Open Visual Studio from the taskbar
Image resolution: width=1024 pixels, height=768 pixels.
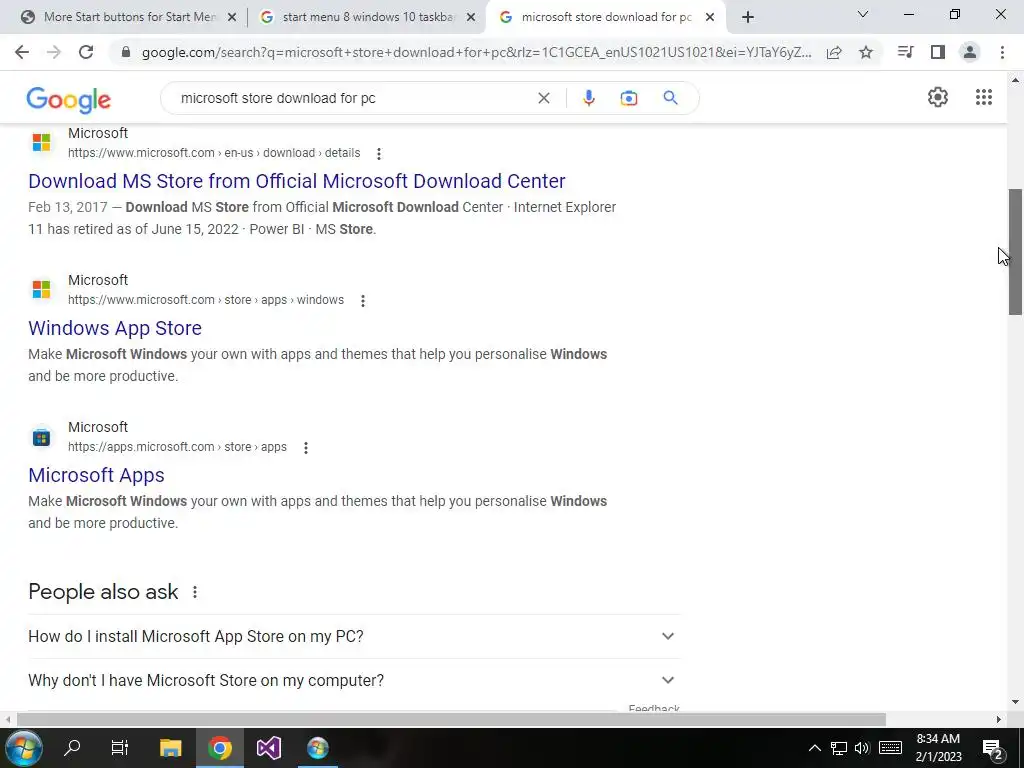(x=269, y=748)
